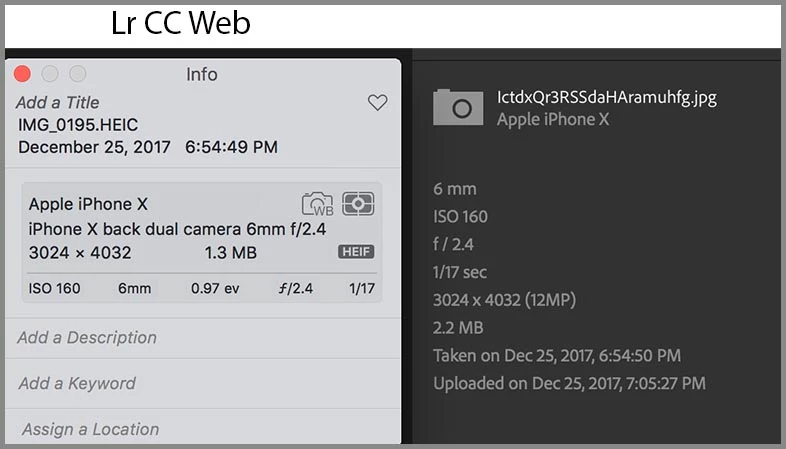Screen dimensions: 786x449
Task: Click the Assign a Location field
Action: click(x=88, y=429)
